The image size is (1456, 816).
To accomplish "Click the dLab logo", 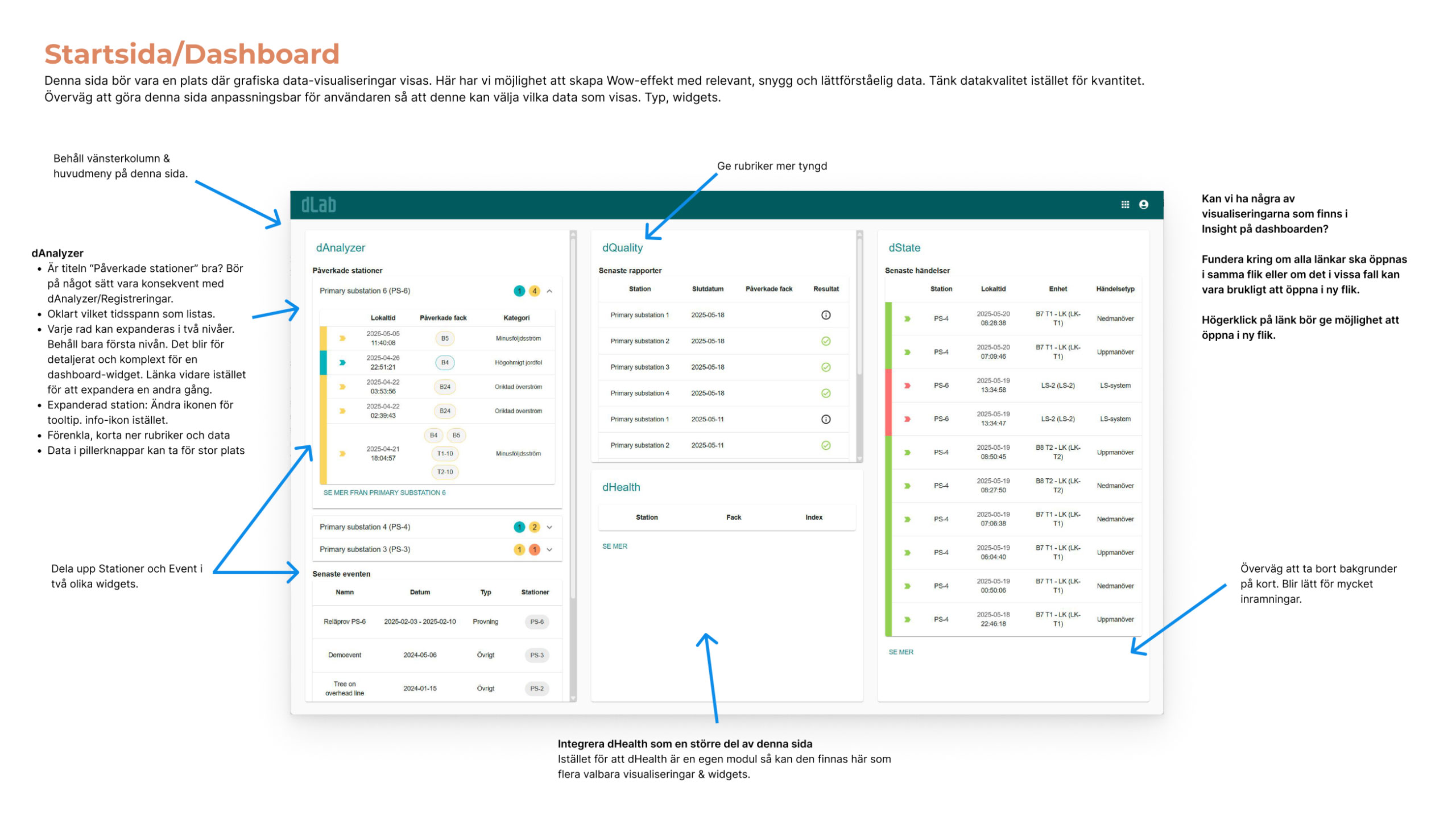I will (x=318, y=205).
